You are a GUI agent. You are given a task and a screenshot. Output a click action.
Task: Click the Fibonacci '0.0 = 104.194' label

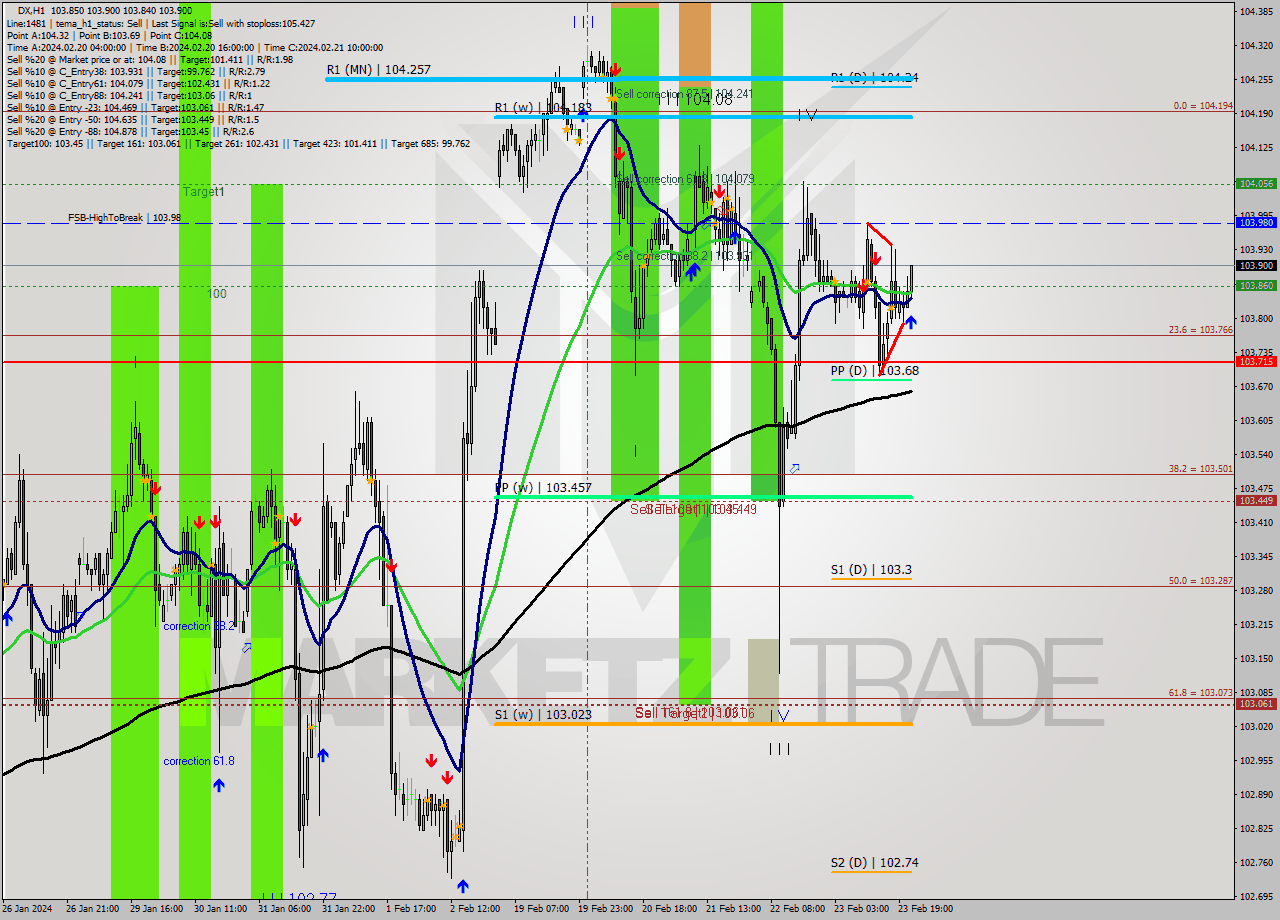coord(1203,105)
